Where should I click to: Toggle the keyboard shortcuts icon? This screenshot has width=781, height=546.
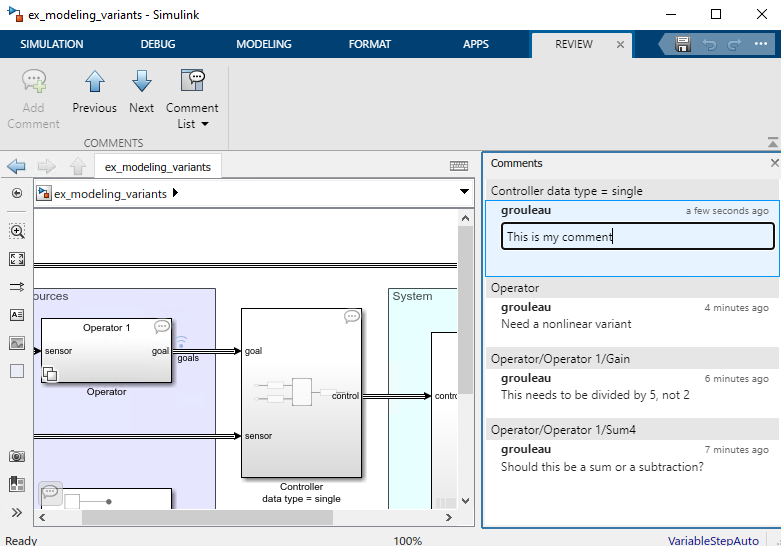(459, 167)
